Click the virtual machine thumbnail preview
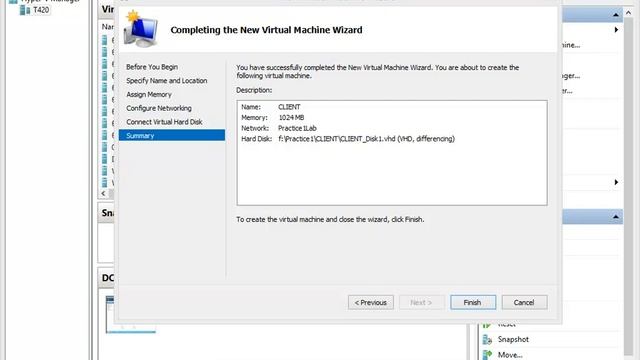Viewport: 640px width, 360px height. click(130, 314)
